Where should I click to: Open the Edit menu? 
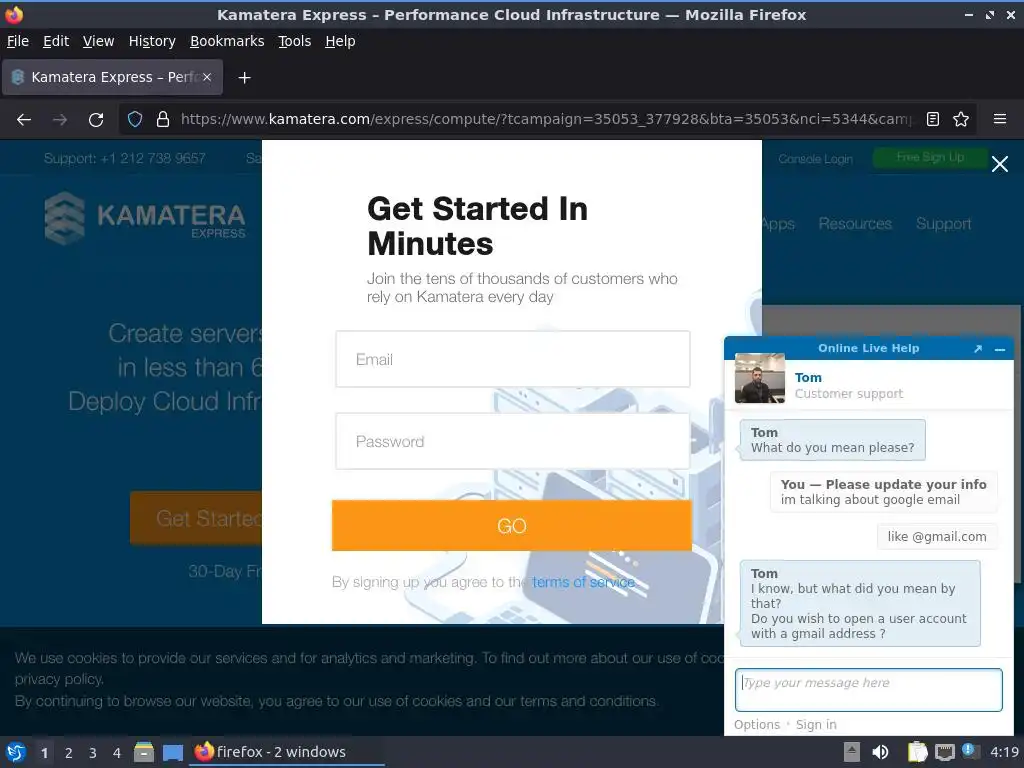[x=56, y=41]
